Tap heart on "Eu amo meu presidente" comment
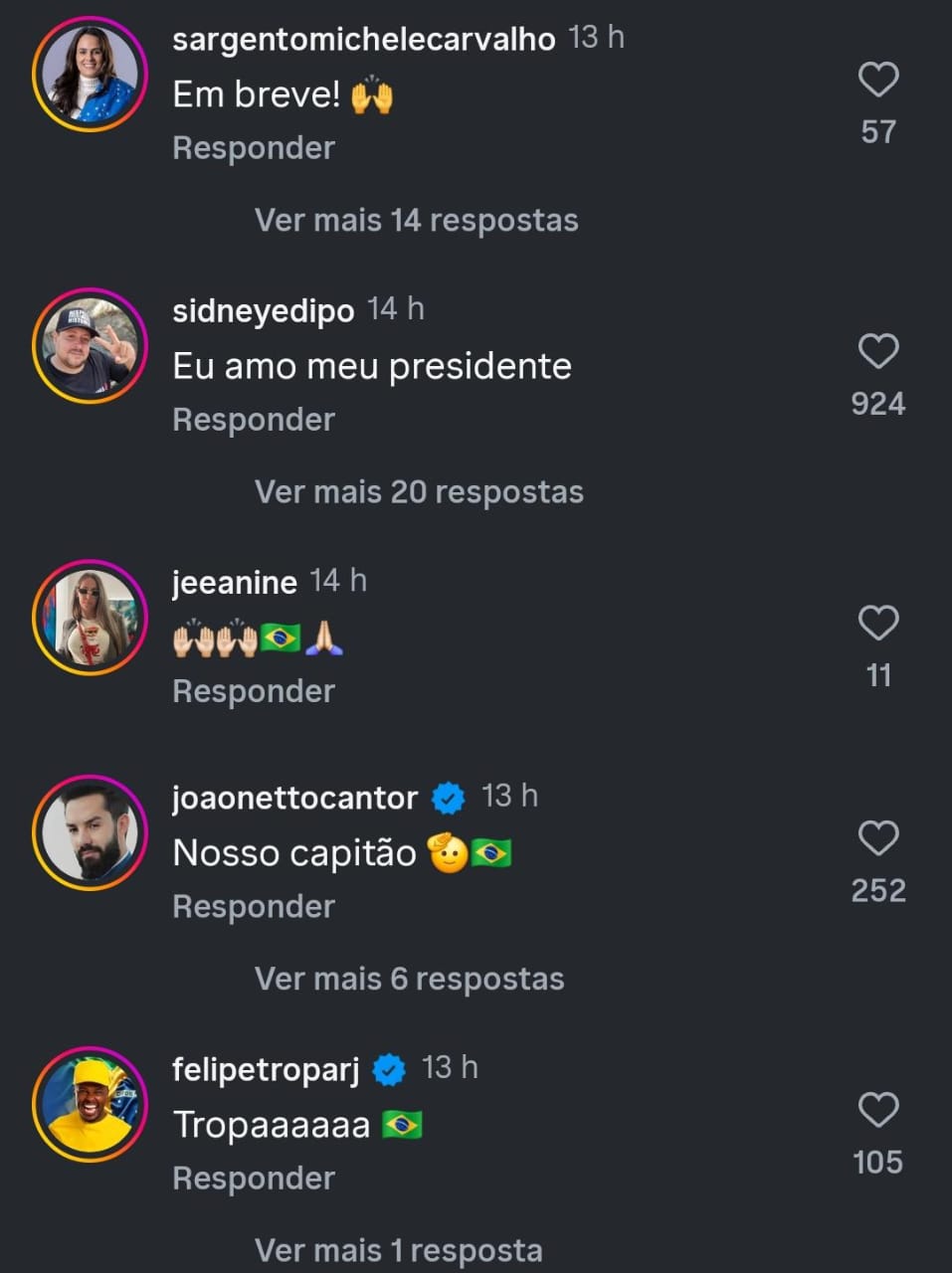The width and height of the screenshot is (952, 1273). coord(877,351)
